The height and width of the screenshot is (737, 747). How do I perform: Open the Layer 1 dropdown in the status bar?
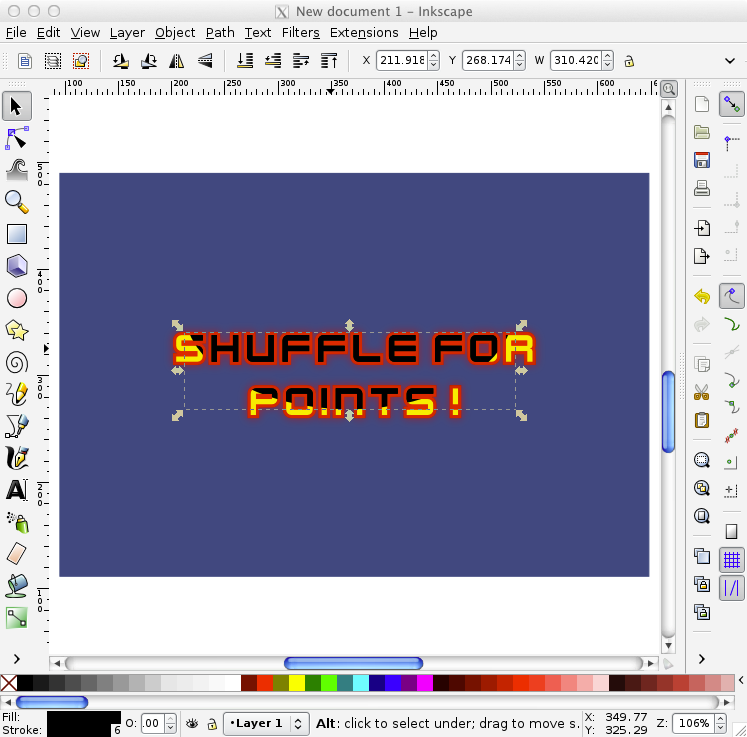click(266, 723)
